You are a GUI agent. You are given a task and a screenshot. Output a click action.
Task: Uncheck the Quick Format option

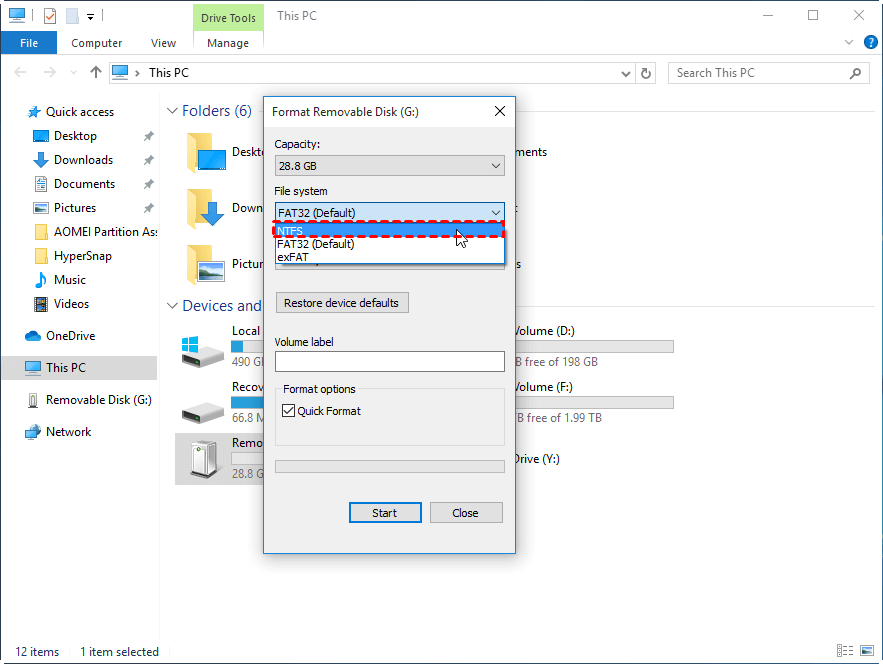[289, 410]
